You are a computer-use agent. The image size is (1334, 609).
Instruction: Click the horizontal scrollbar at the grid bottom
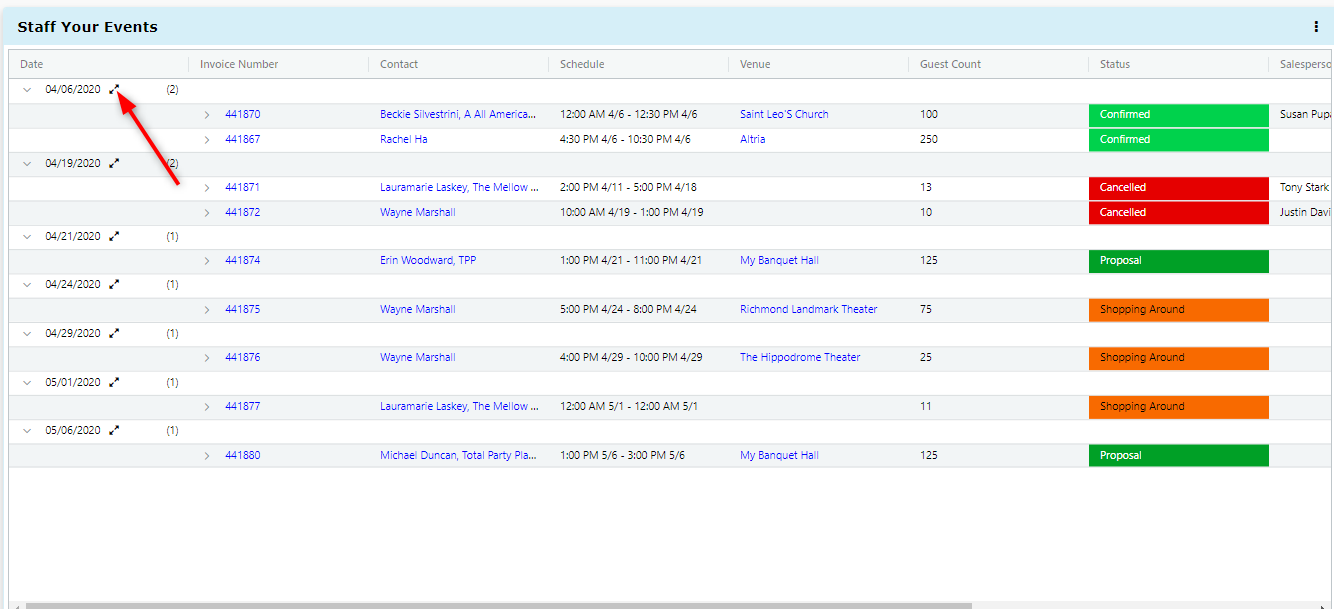pyautogui.click(x=499, y=605)
